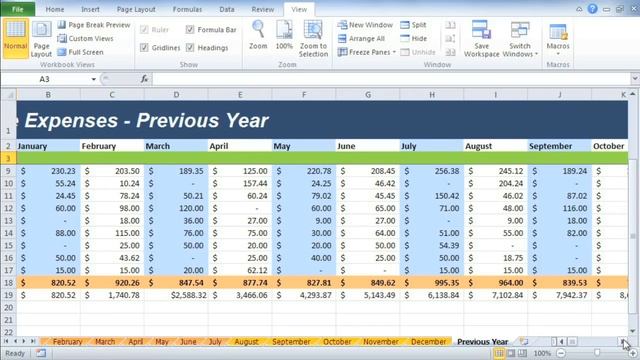This screenshot has height=360, width=640.
Task: Zoom in with the plus button
Action: click(633, 353)
